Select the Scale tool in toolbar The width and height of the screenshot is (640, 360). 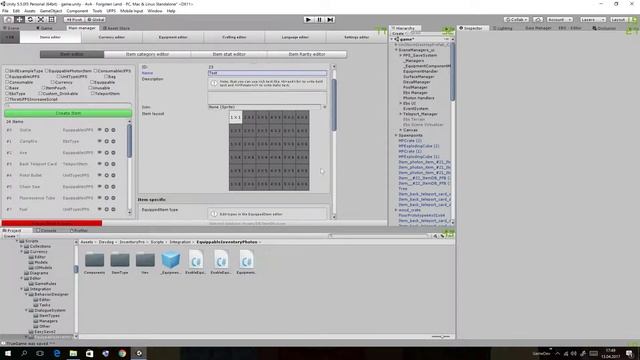pyautogui.click(x=41, y=19)
